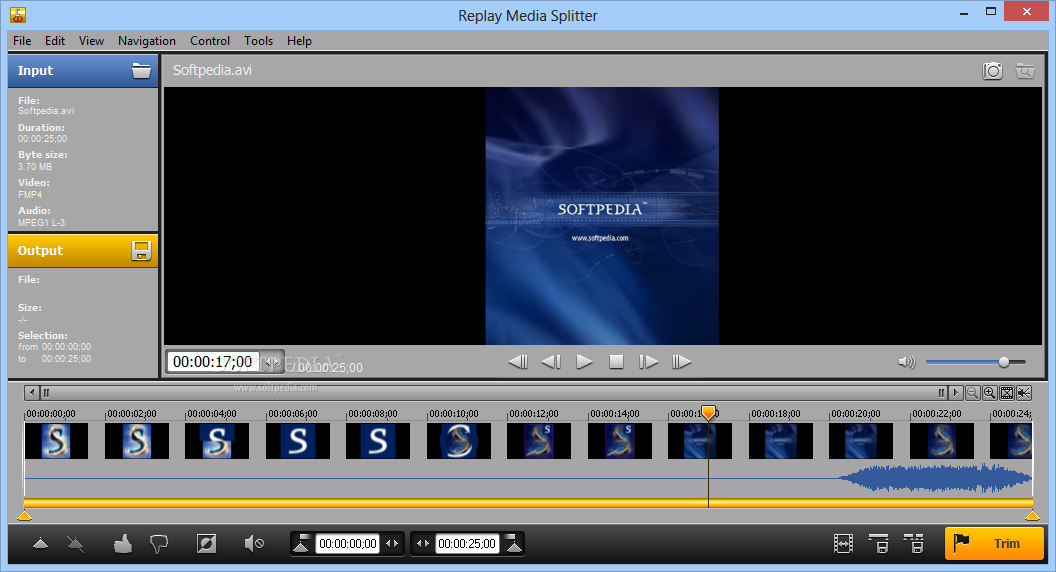
Task: Open the Help menu
Action: coord(299,40)
